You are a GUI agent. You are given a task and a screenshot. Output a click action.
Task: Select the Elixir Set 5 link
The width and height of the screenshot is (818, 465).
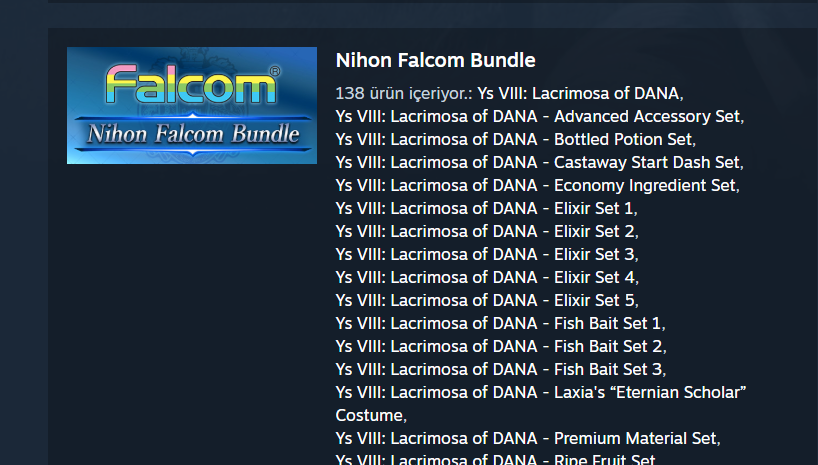486,300
